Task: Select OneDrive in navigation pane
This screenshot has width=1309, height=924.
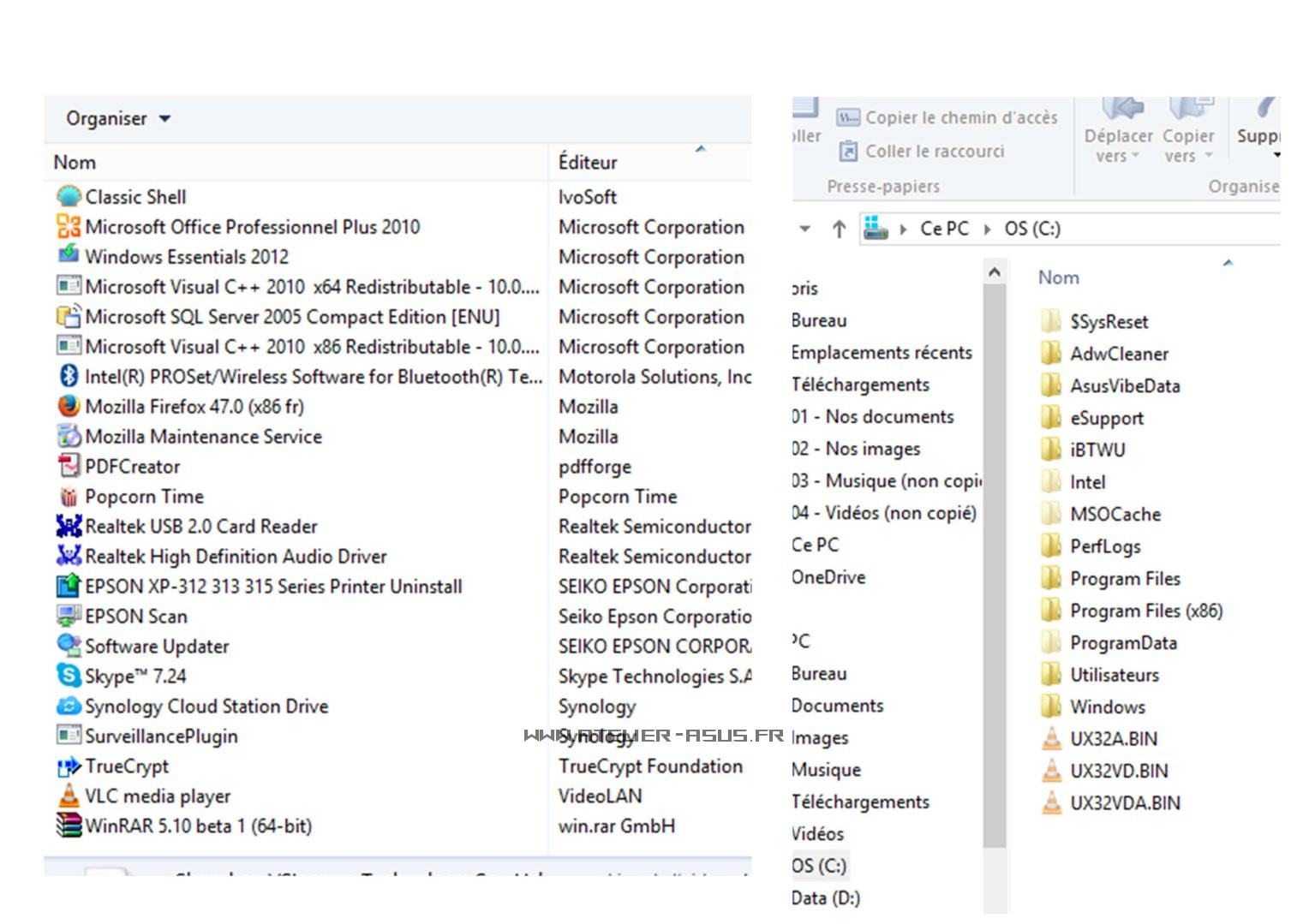Action: 828,577
